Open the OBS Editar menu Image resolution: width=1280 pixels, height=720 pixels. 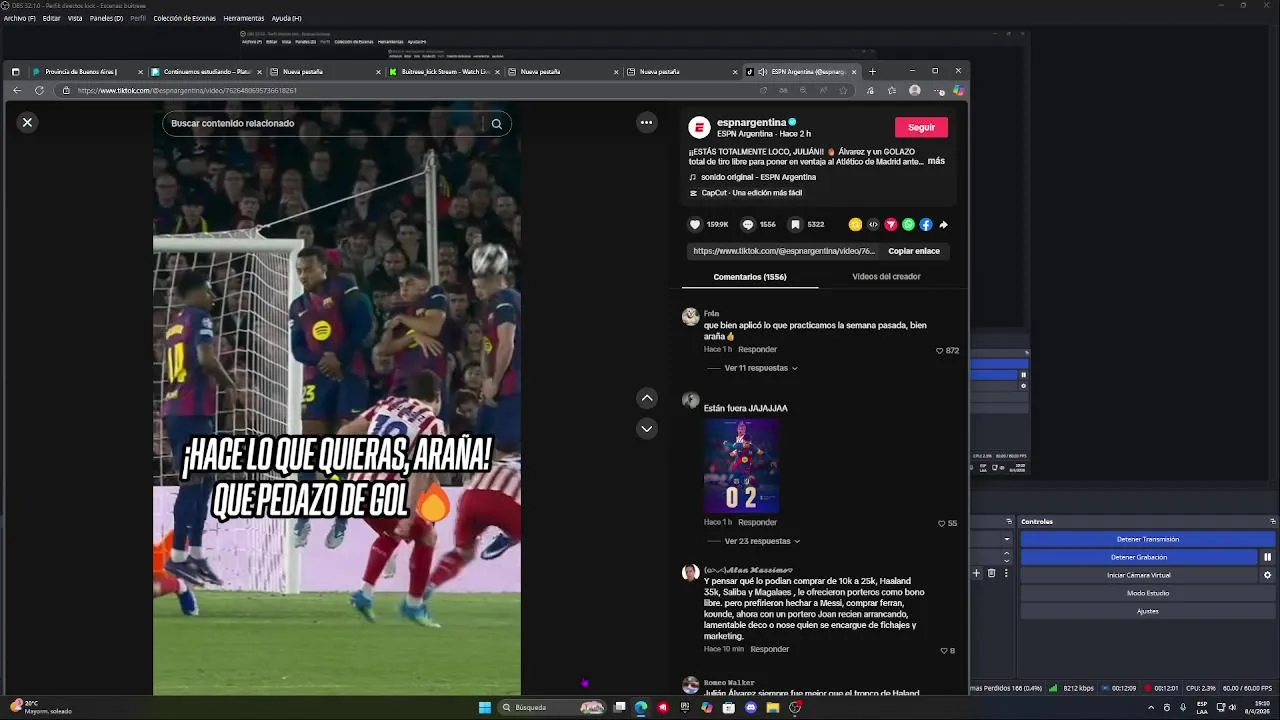click(51, 18)
